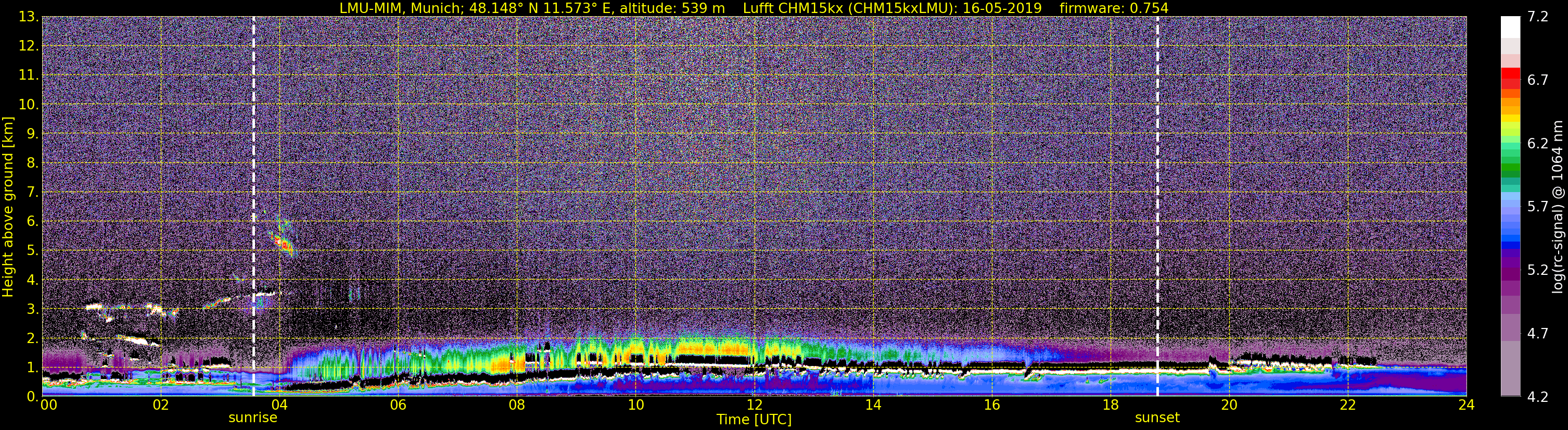The width and height of the screenshot is (1568, 430).
Task: Click the height-axis tick label '11.'
Action: [28, 75]
